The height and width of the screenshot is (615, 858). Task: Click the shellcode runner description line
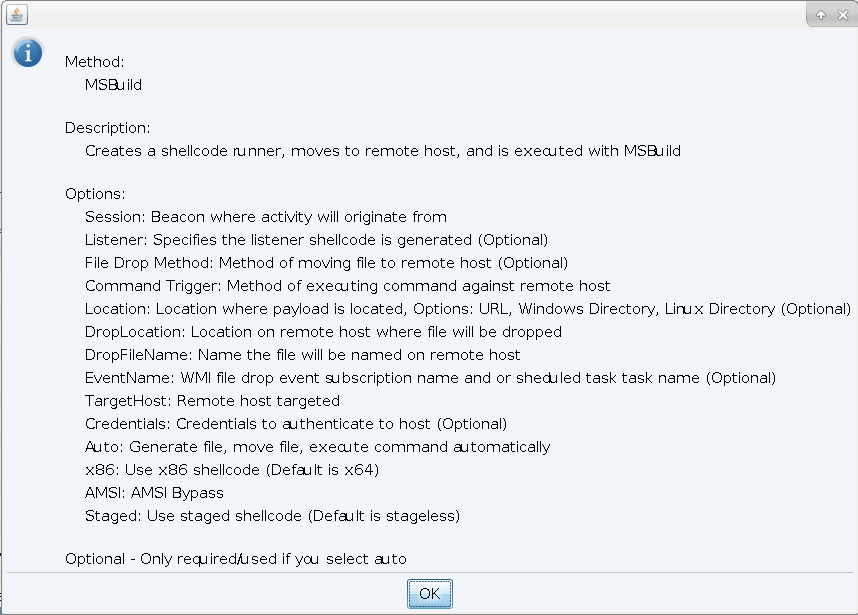click(x=382, y=151)
